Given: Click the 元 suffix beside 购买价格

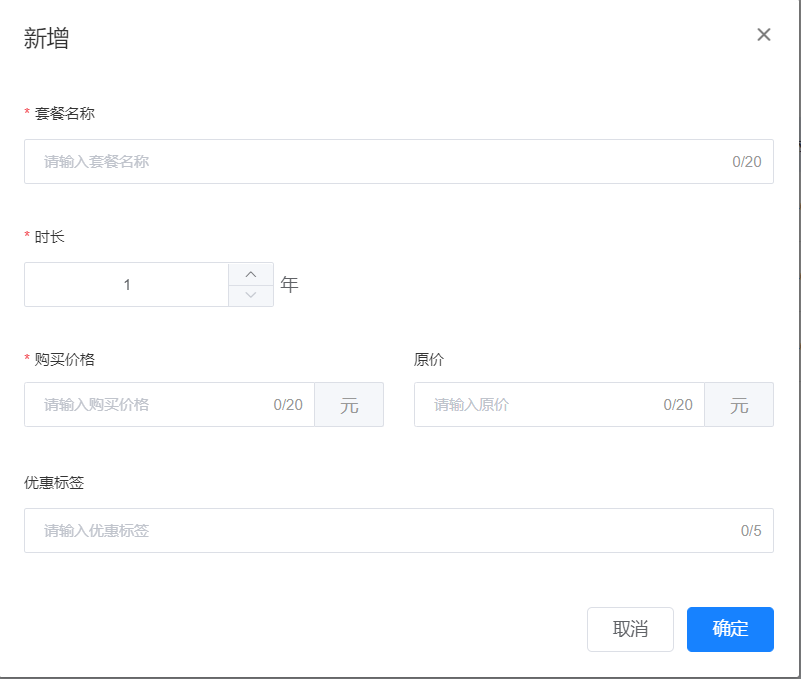Looking at the screenshot, I should point(349,405).
